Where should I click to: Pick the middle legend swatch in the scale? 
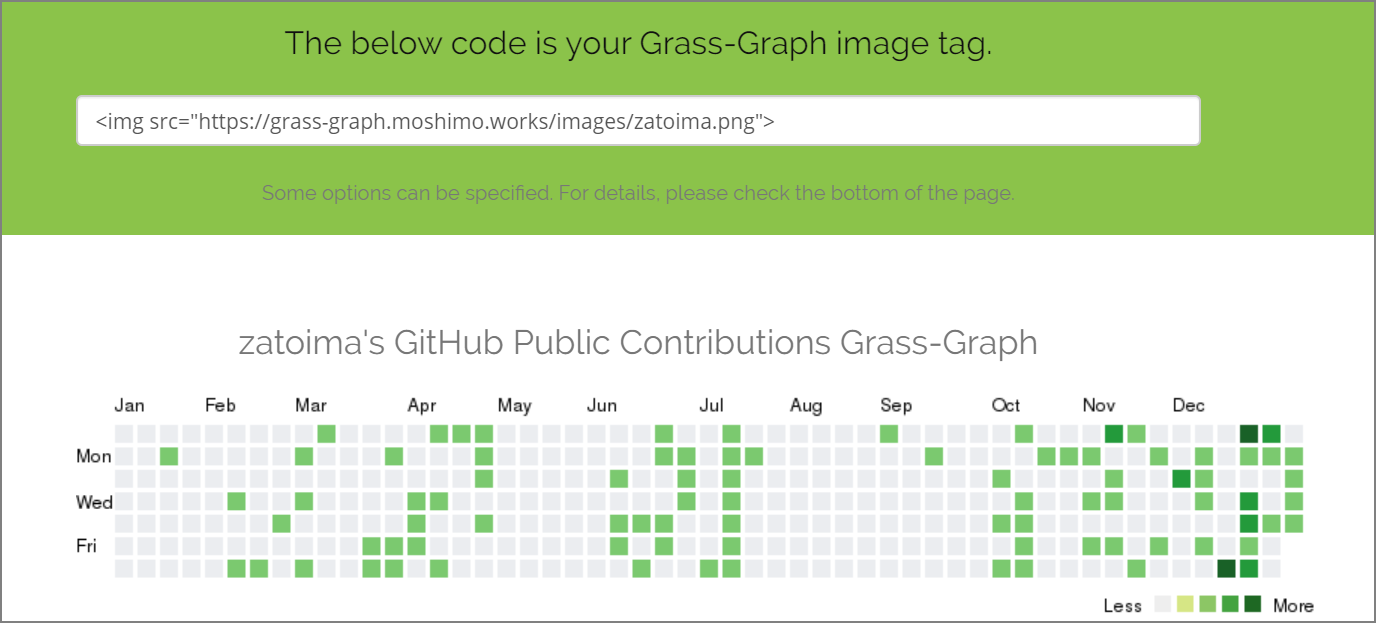coord(1207,604)
